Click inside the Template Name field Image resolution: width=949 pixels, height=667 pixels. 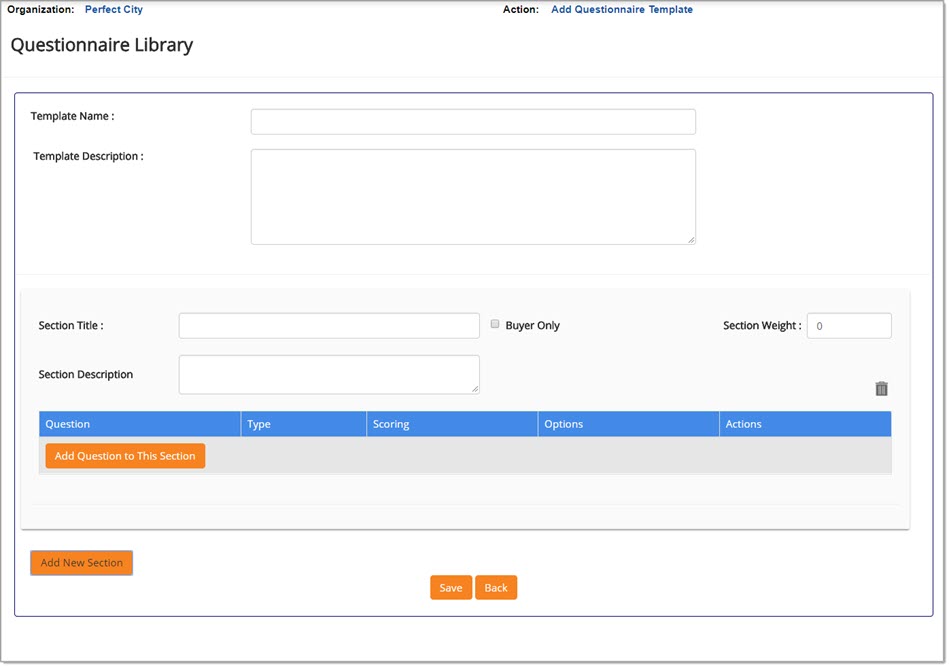[x=472, y=121]
